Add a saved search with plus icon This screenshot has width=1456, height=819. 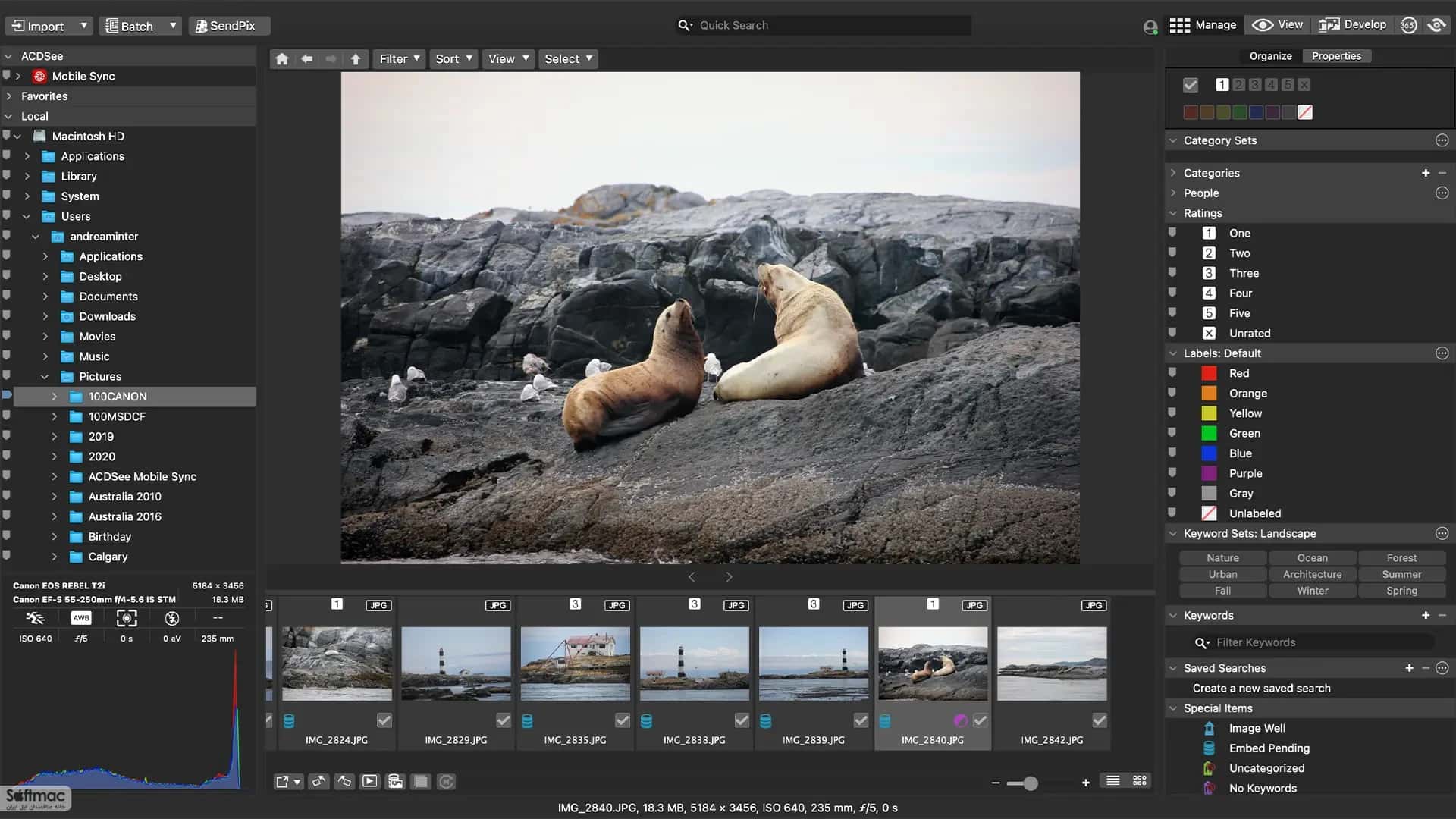(x=1409, y=668)
